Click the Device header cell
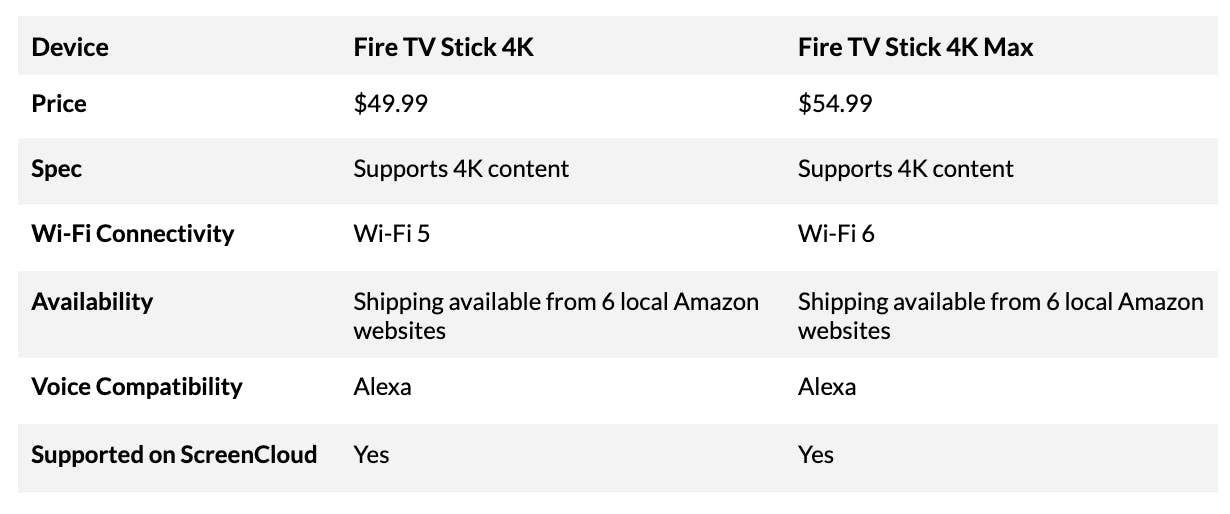This screenshot has width=1230, height=514. [70, 47]
